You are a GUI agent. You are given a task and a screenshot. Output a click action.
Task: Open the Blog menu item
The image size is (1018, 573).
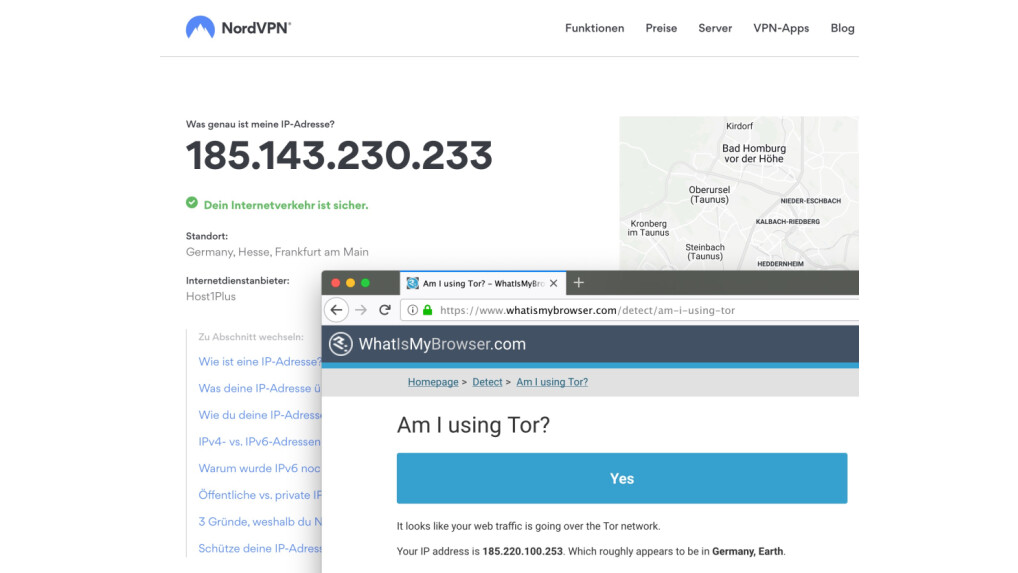pyautogui.click(x=842, y=29)
